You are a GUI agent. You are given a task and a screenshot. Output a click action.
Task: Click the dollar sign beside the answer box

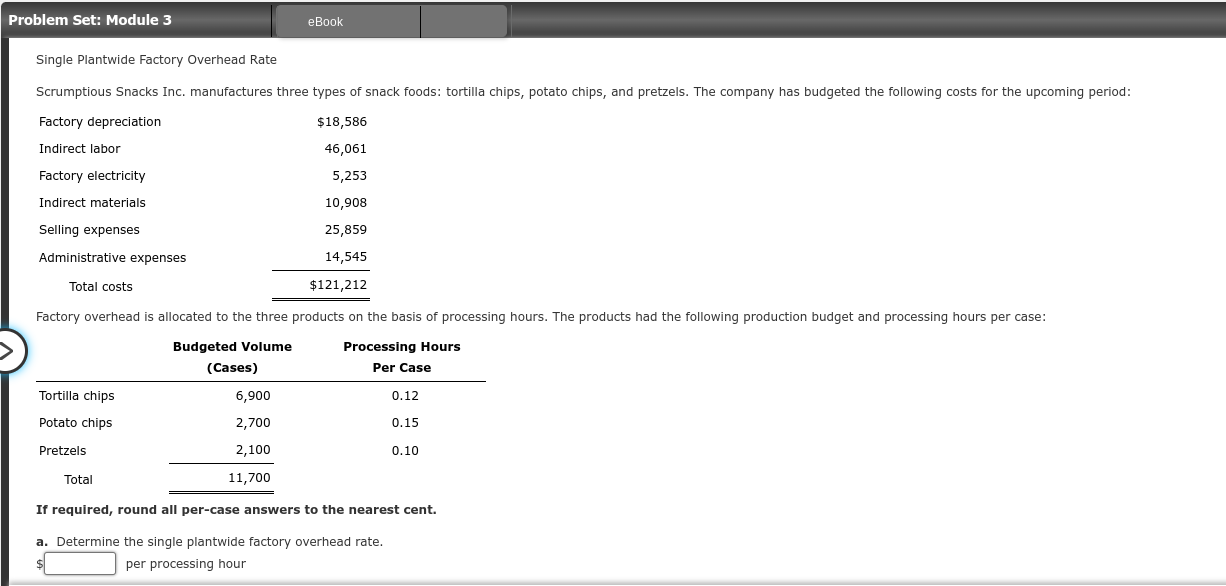pos(40,564)
